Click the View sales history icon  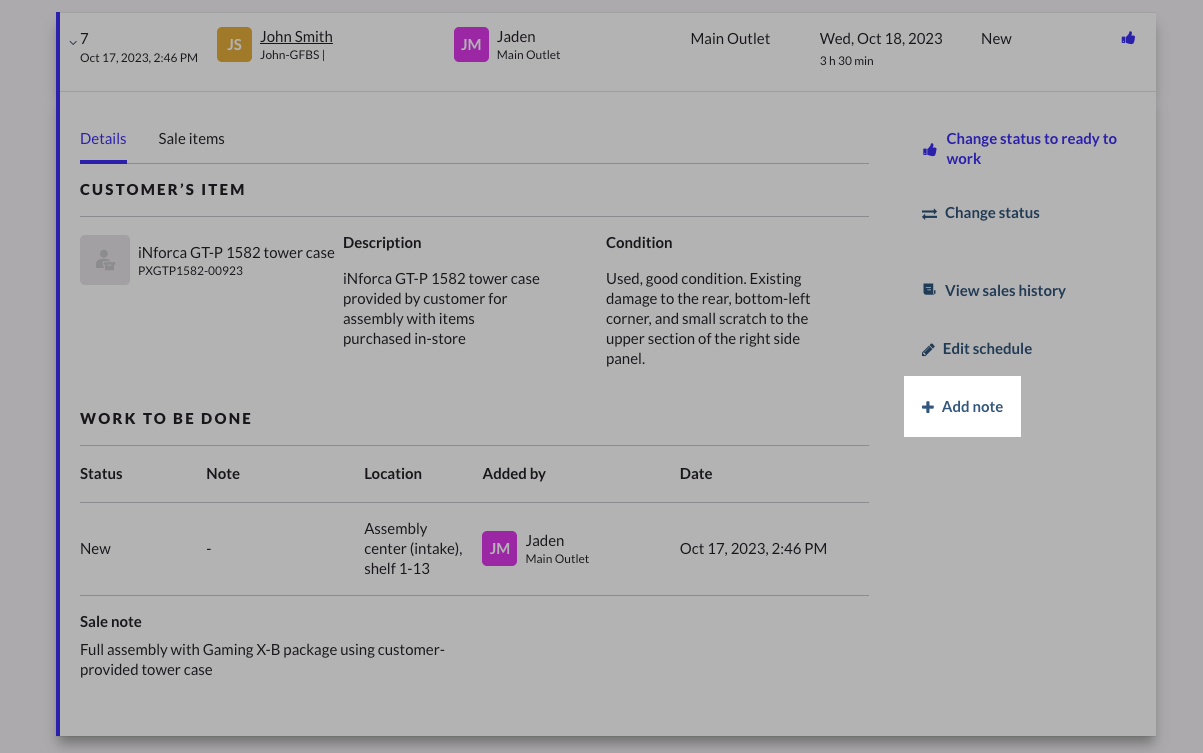tap(929, 290)
